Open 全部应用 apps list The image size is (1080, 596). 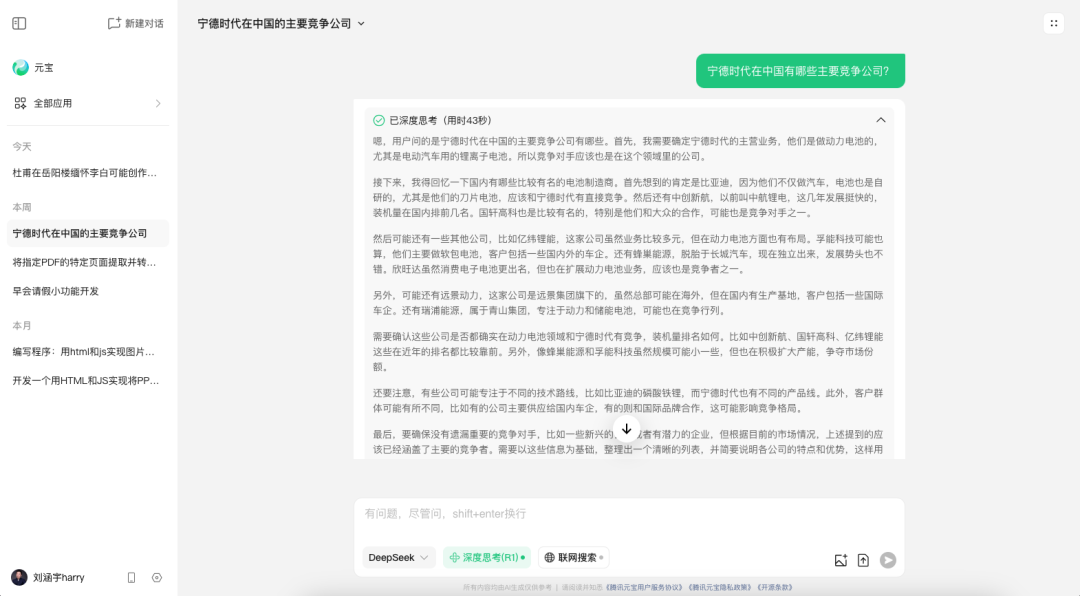[87, 103]
